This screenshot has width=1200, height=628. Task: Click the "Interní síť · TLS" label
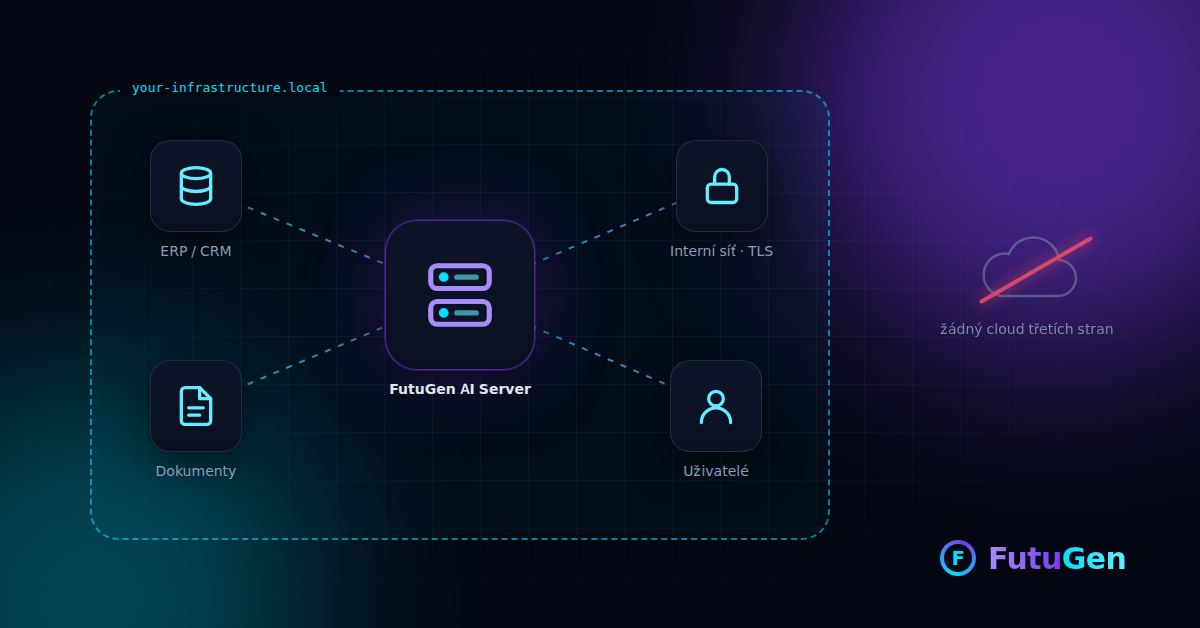(x=722, y=251)
